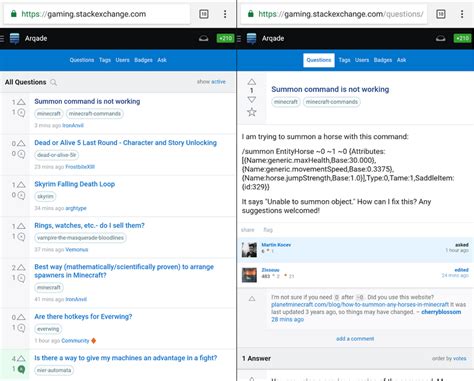The image size is (474, 381).
Task: Open Rings, watches, etc. - do I sell them?
Action: (89, 225)
